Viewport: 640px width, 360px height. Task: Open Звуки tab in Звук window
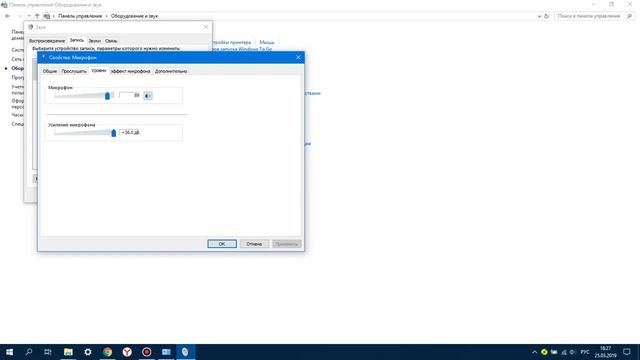[94, 41]
